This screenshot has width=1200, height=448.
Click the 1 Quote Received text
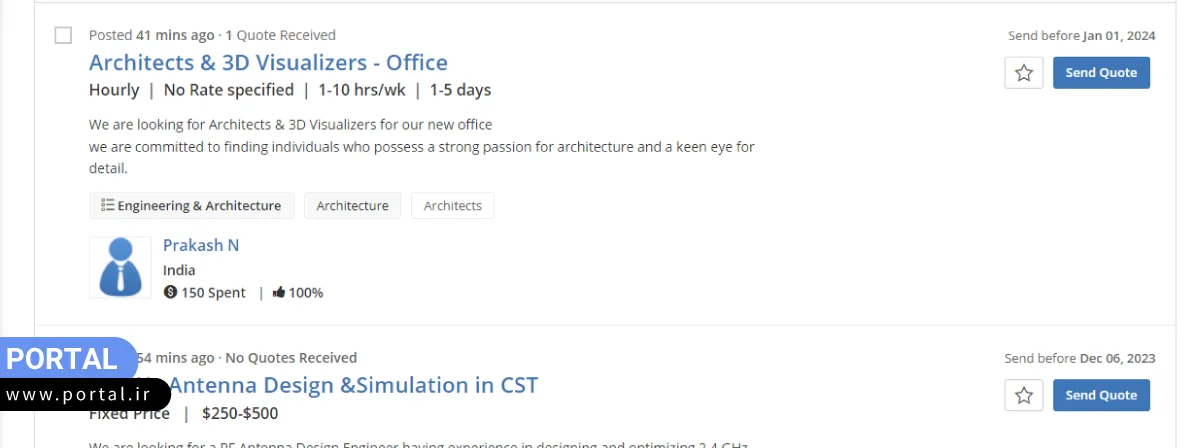click(x=281, y=35)
